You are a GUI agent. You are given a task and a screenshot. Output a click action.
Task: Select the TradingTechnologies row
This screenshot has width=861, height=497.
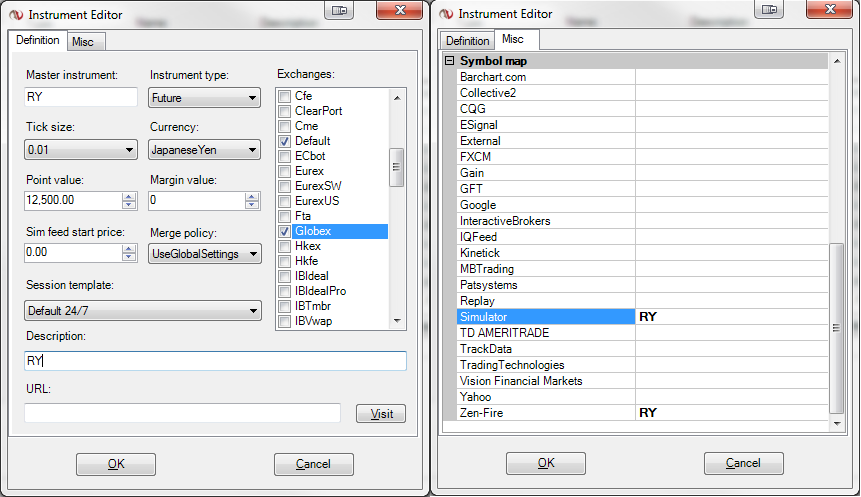pyautogui.click(x=642, y=365)
